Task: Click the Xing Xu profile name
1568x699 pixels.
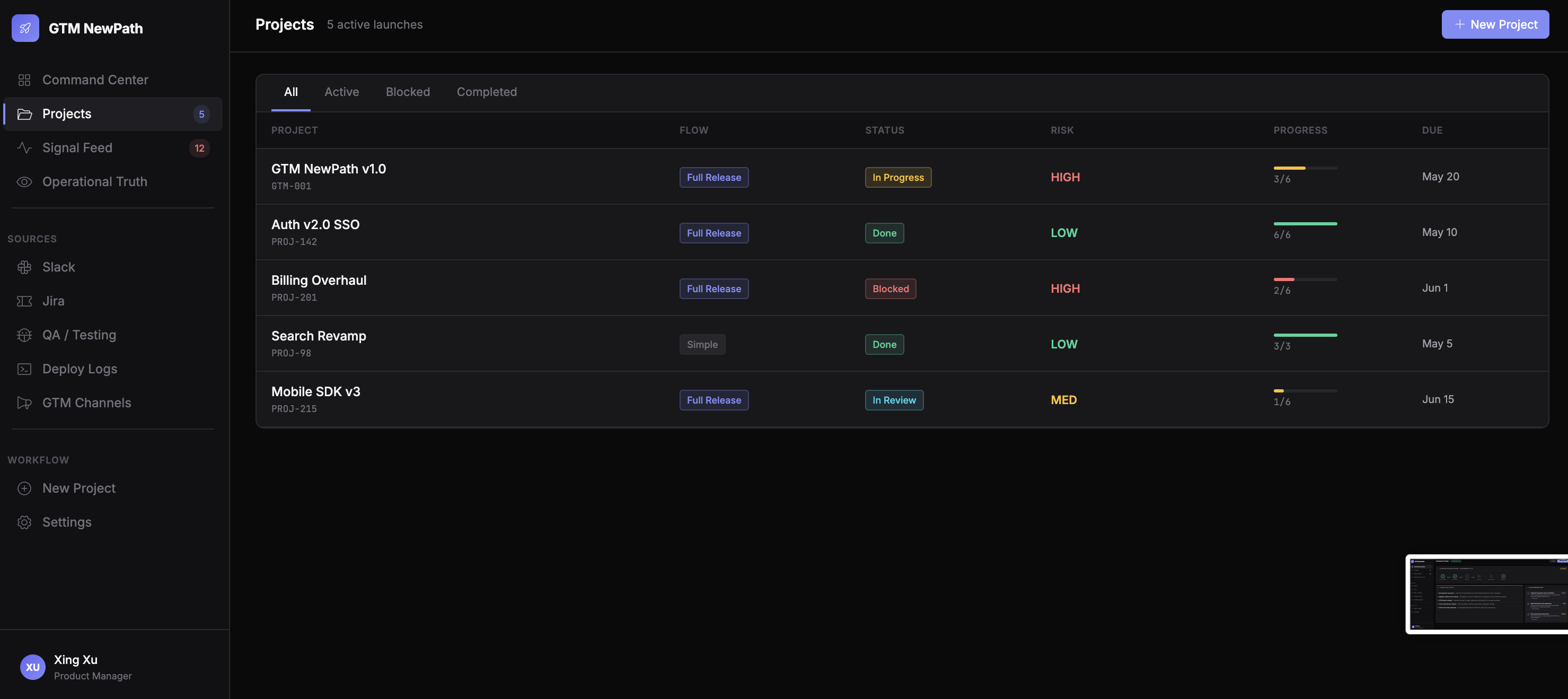Action: coord(75,660)
